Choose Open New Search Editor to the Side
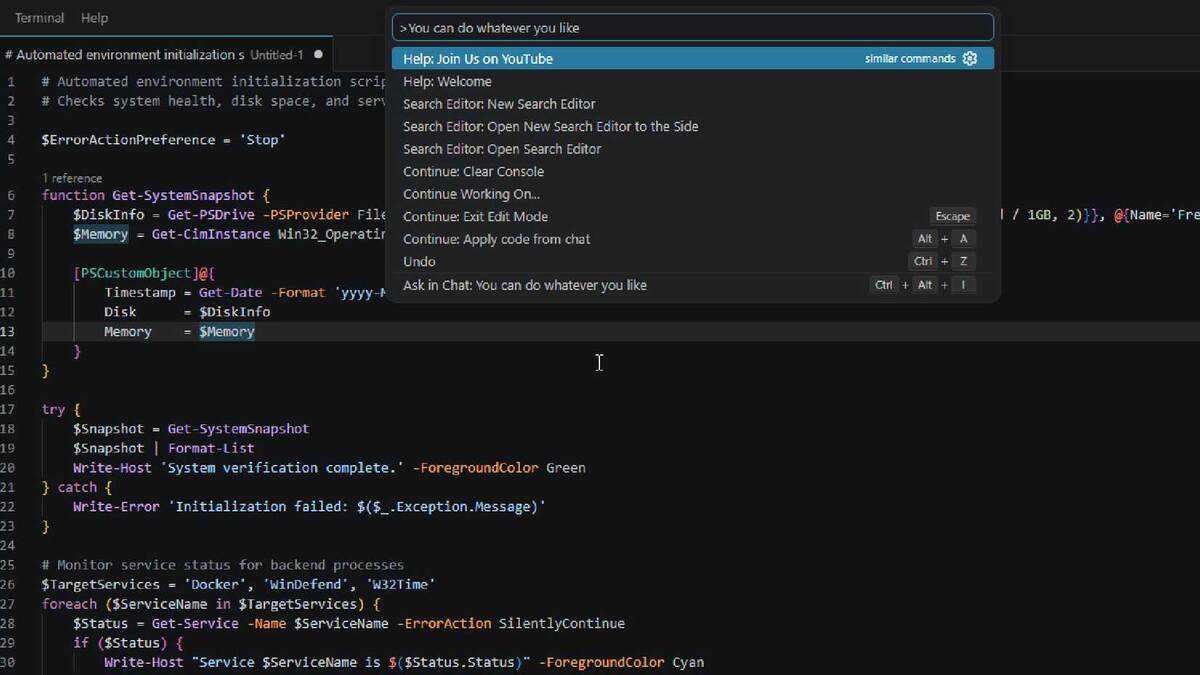Image resolution: width=1200 pixels, height=675 pixels. tap(693, 127)
